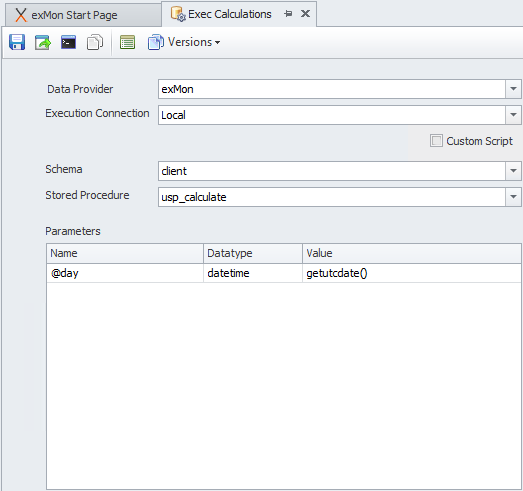Click the Save floppy disk icon
Screen dimensions: 523x491
pos(17,42)
